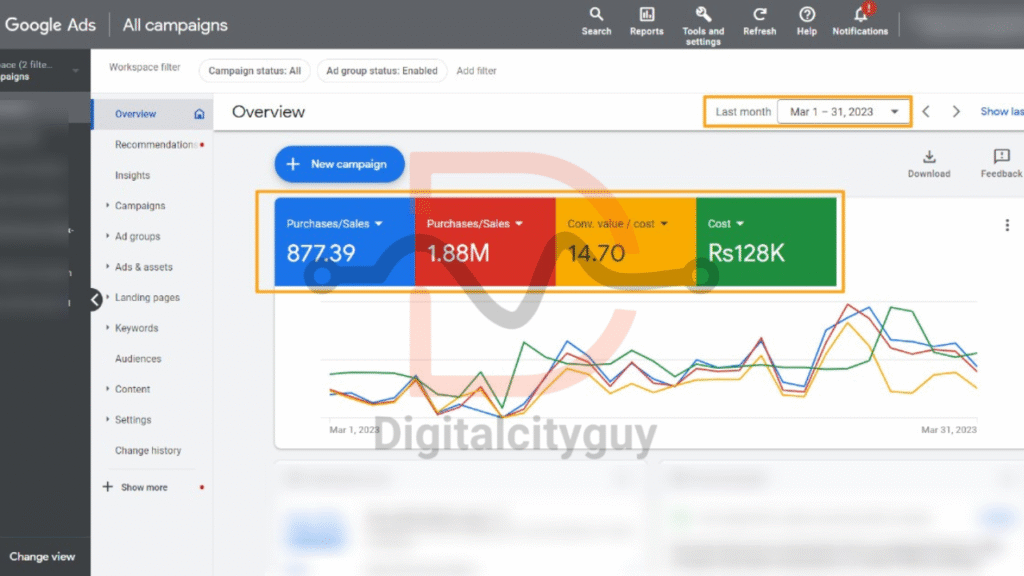Collapse the sidebar with arrow handle
The height and width of the screenshot is (576, 1024).
pos(95,298)
